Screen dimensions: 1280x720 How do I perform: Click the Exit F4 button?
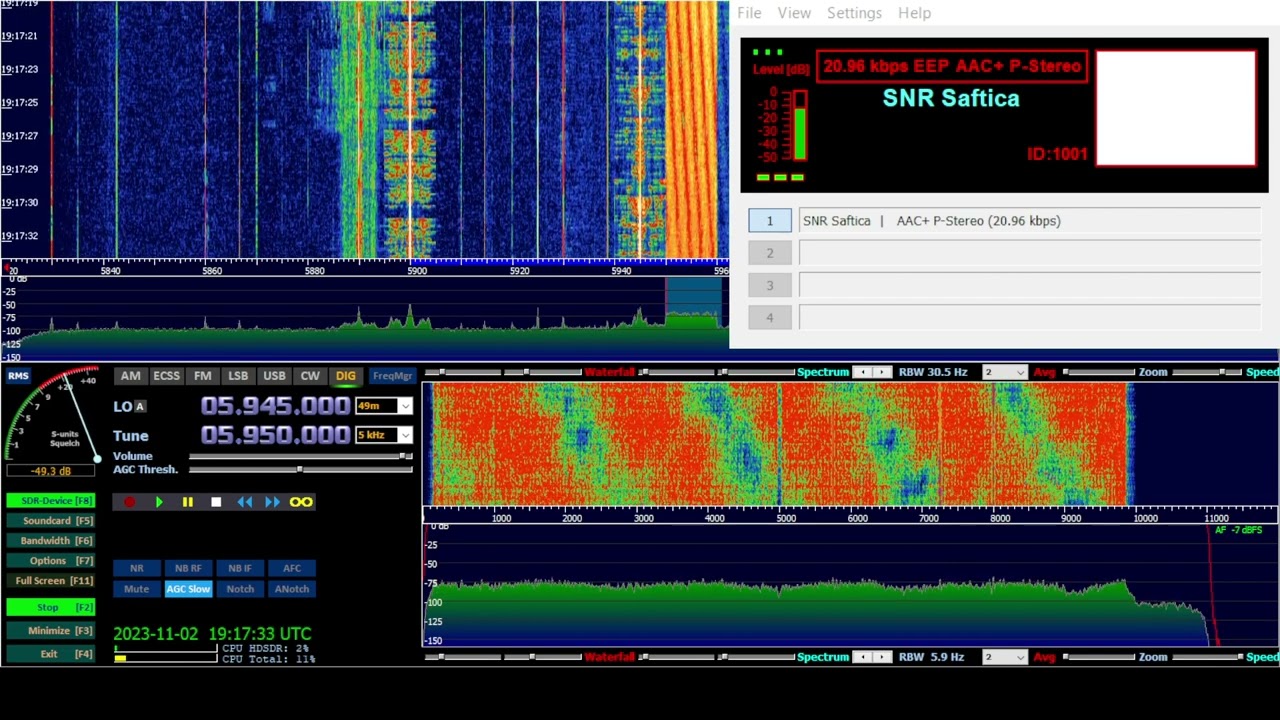[x=52, y=654]
